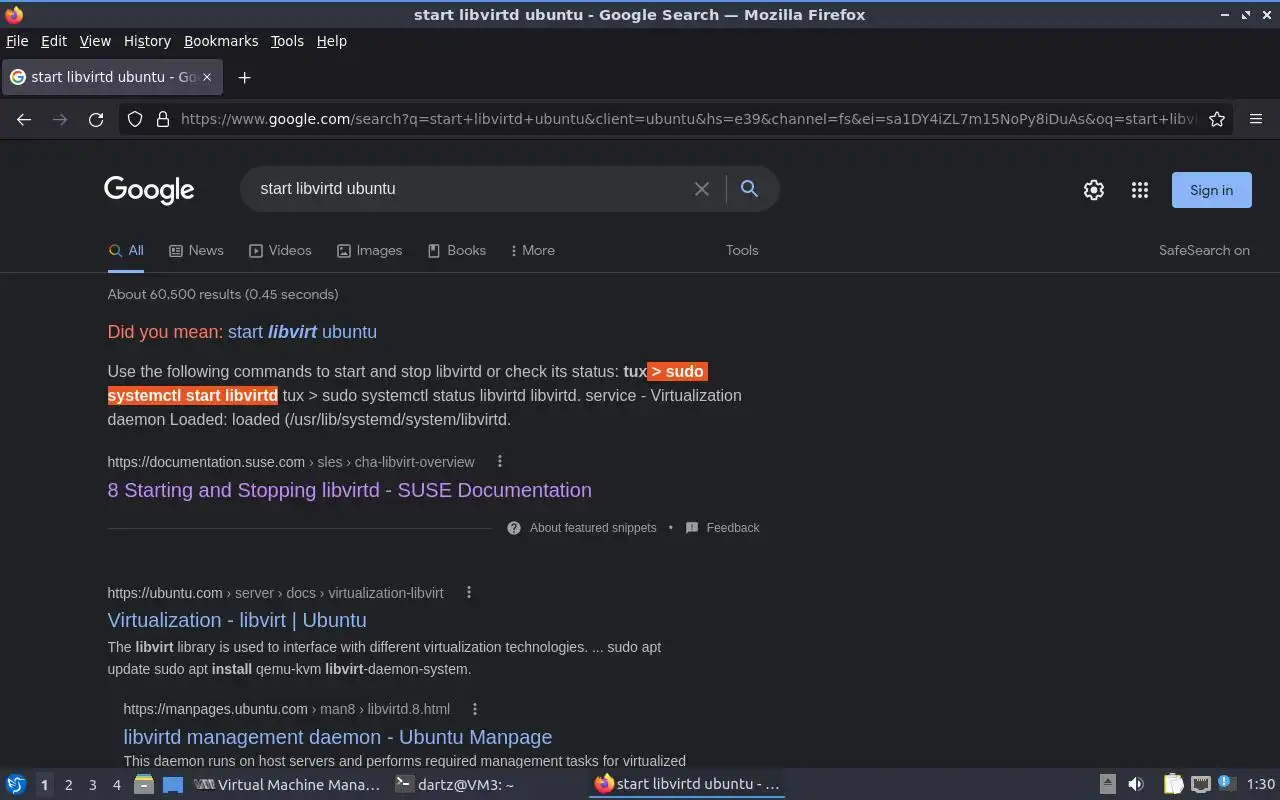Viewport: 1280px width, 800px height.
Task: Open the Edit menu
Action: pyautogui.click(x=54, y=41)
